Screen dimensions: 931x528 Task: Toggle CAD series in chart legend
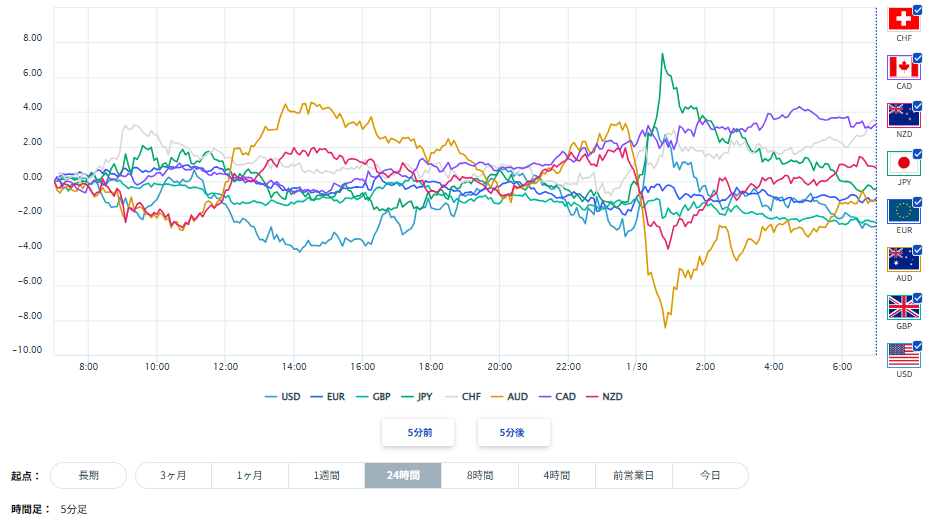(558, 397)
